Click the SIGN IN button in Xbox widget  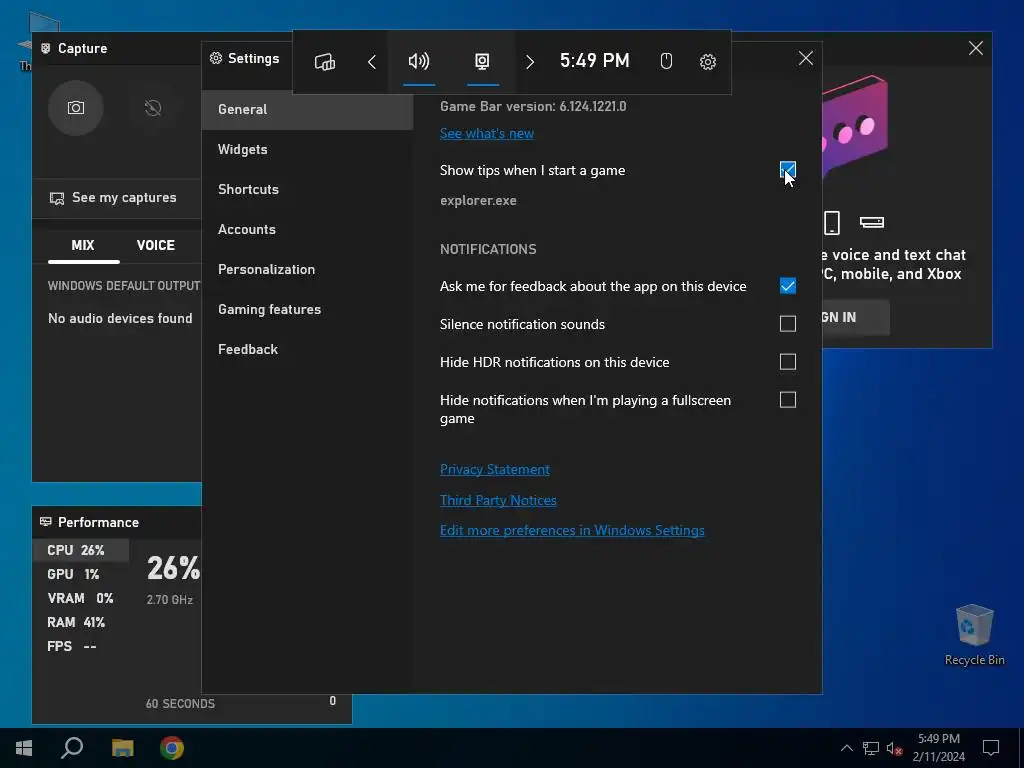point(855,317)
